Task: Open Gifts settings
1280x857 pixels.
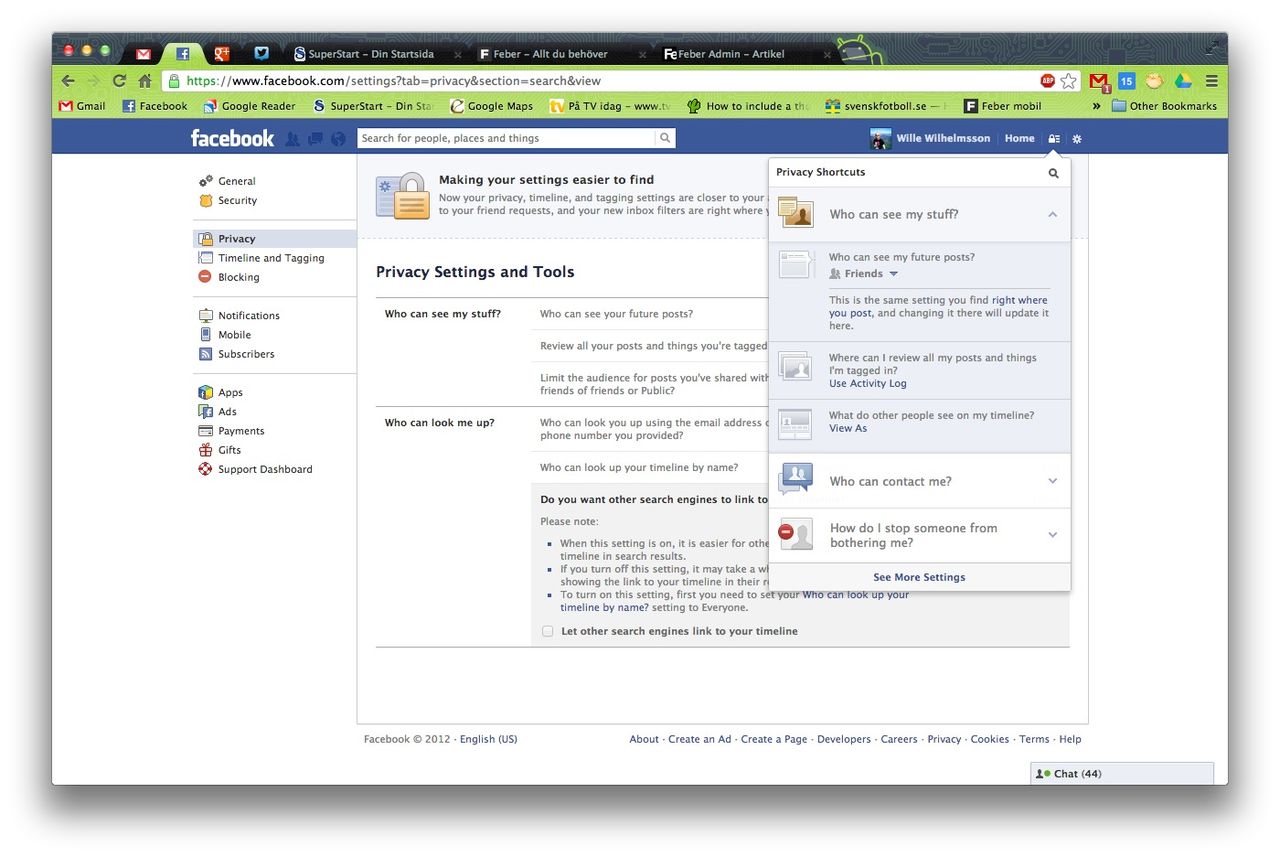Action: [x=230, y=450]
